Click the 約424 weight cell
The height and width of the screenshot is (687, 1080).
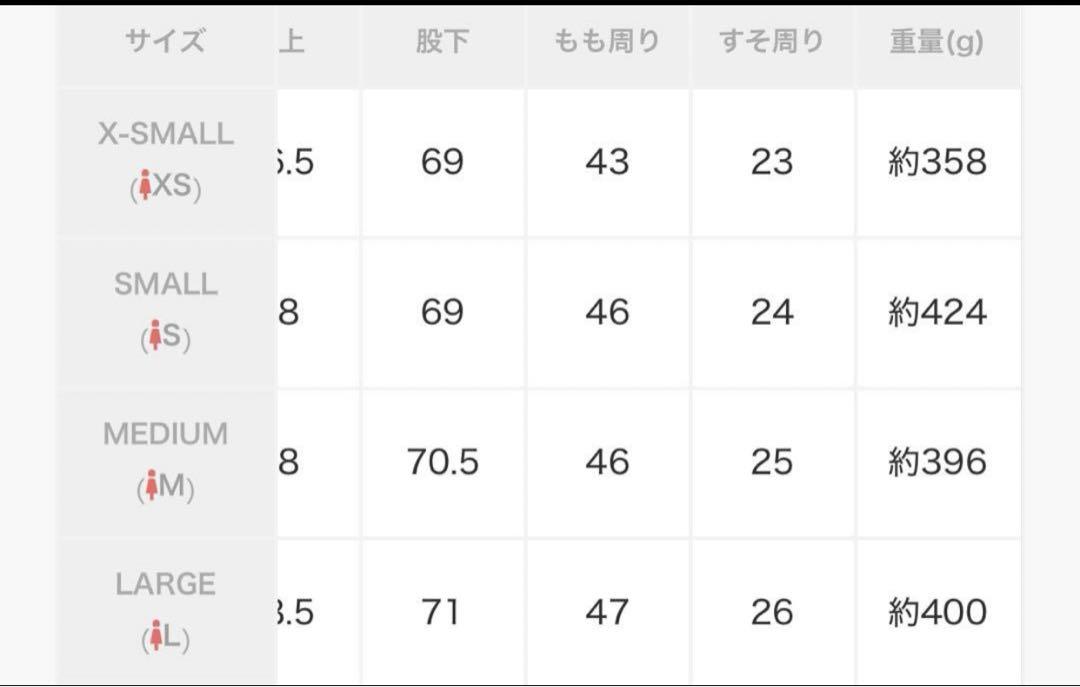coord(937,313)
